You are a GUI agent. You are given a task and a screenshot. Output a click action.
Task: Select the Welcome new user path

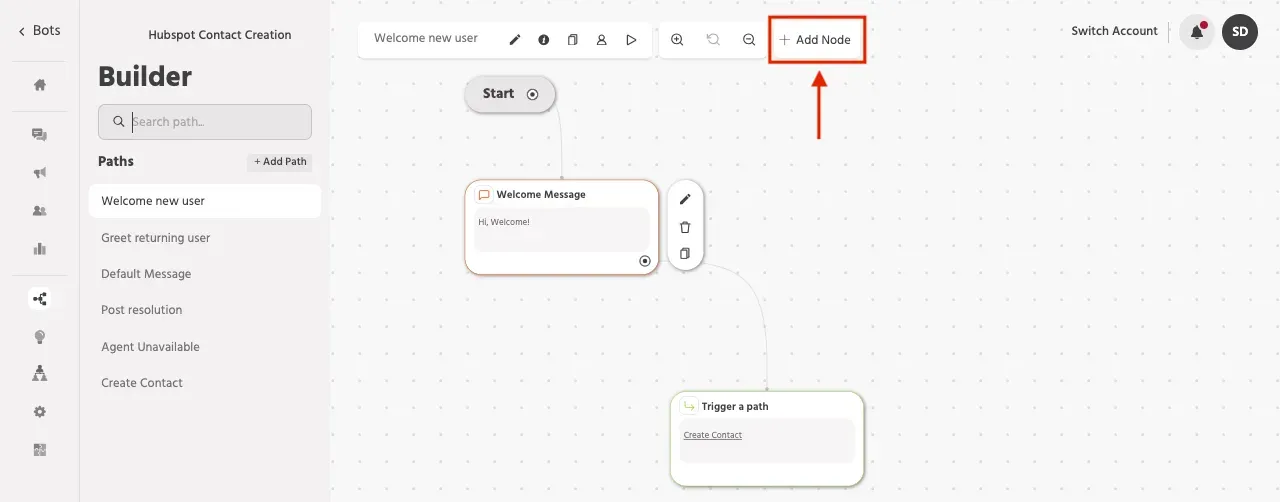(205, 201)
